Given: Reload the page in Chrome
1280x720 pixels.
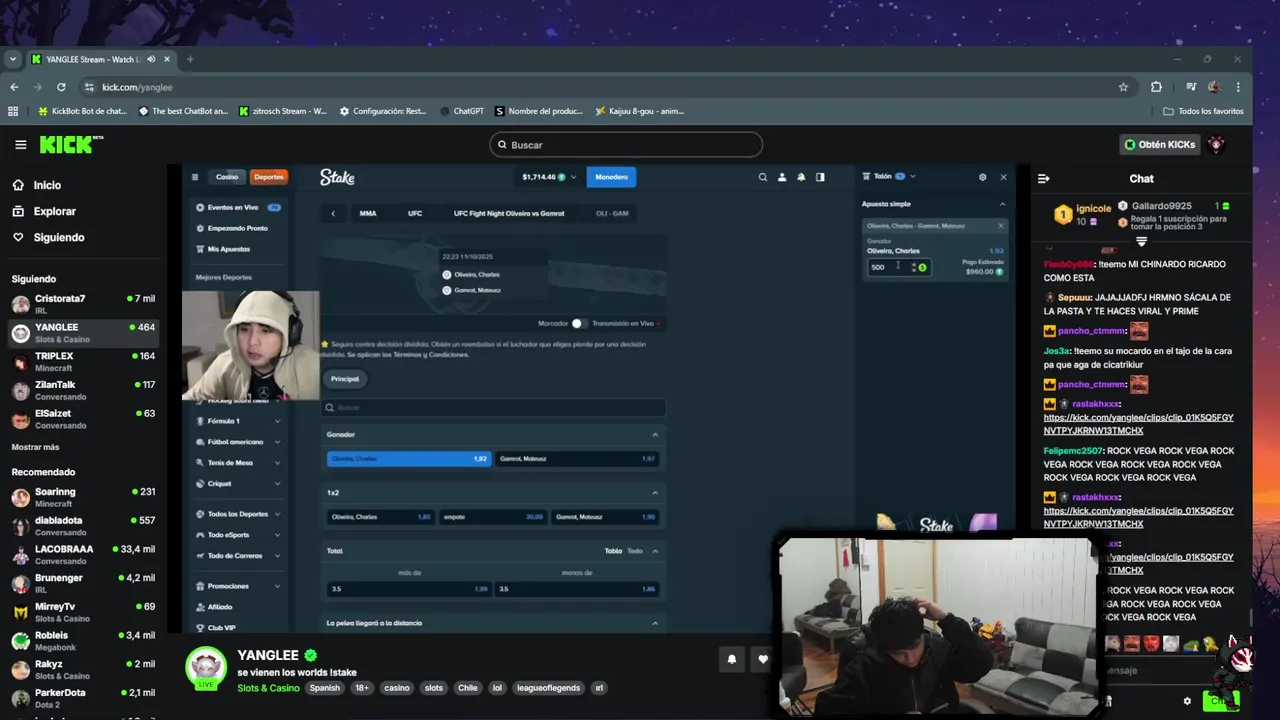Looking at the screenshot, I should click(x=61, y=87).
